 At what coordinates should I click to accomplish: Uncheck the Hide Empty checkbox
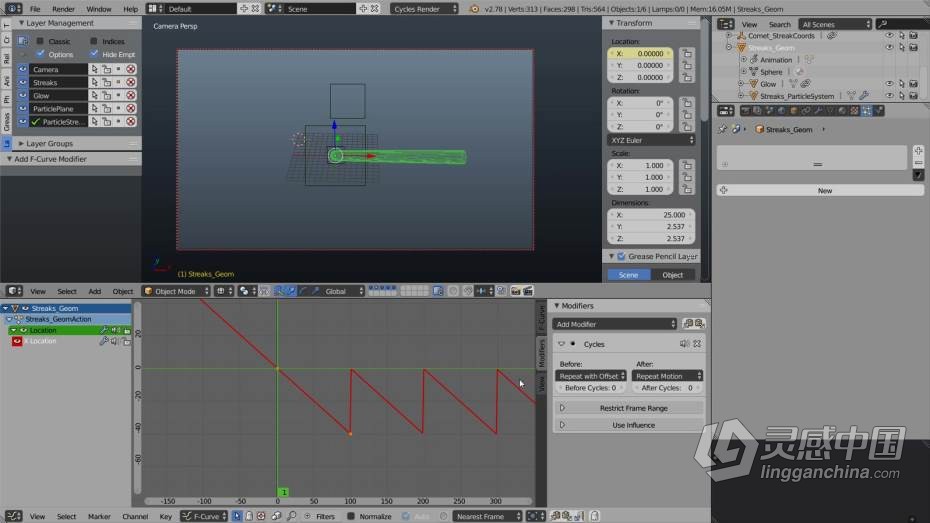coord(94,54)
